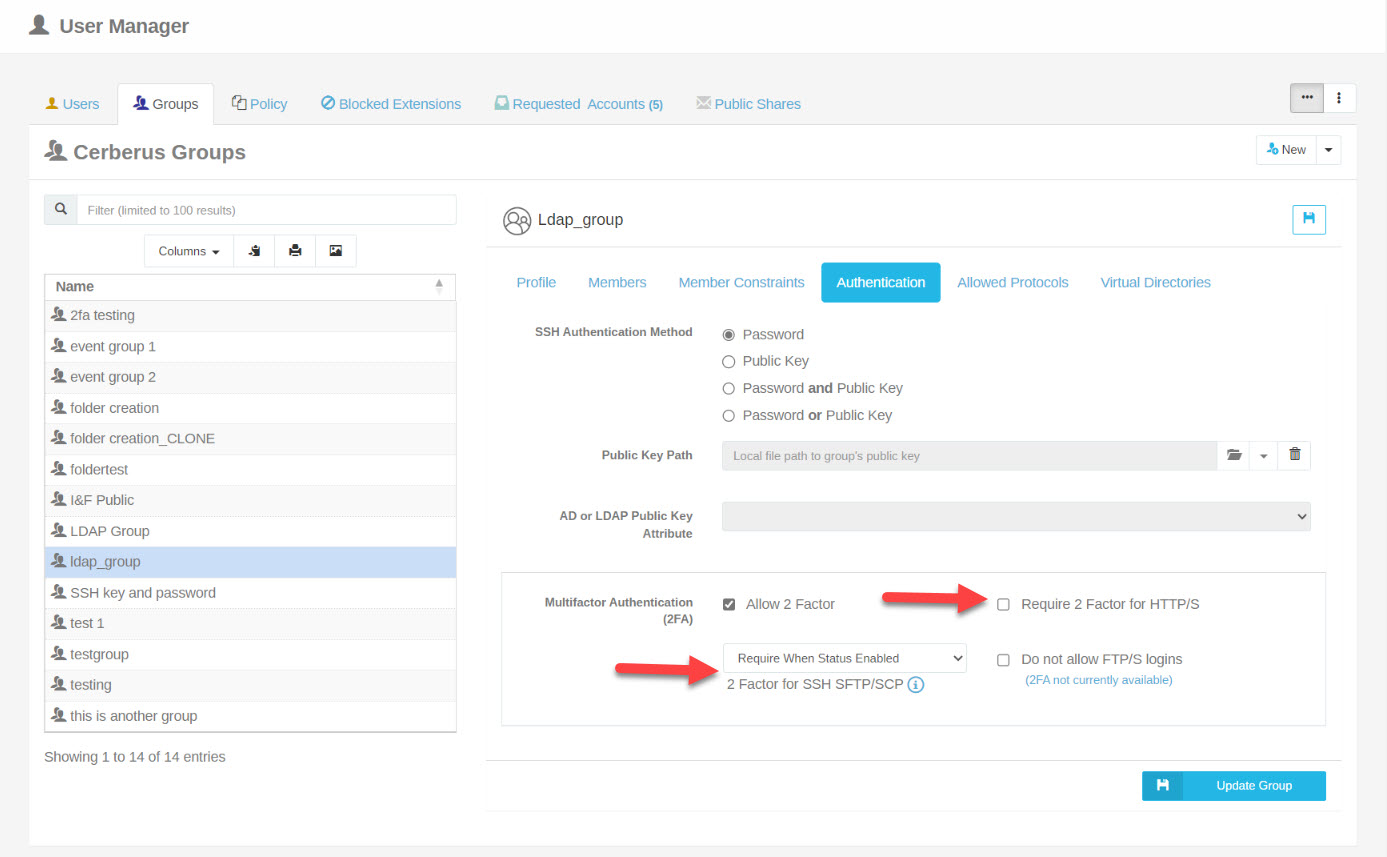
Task: Uncheck the Allow 2 Factor checkbox
Action: [729, 604]
